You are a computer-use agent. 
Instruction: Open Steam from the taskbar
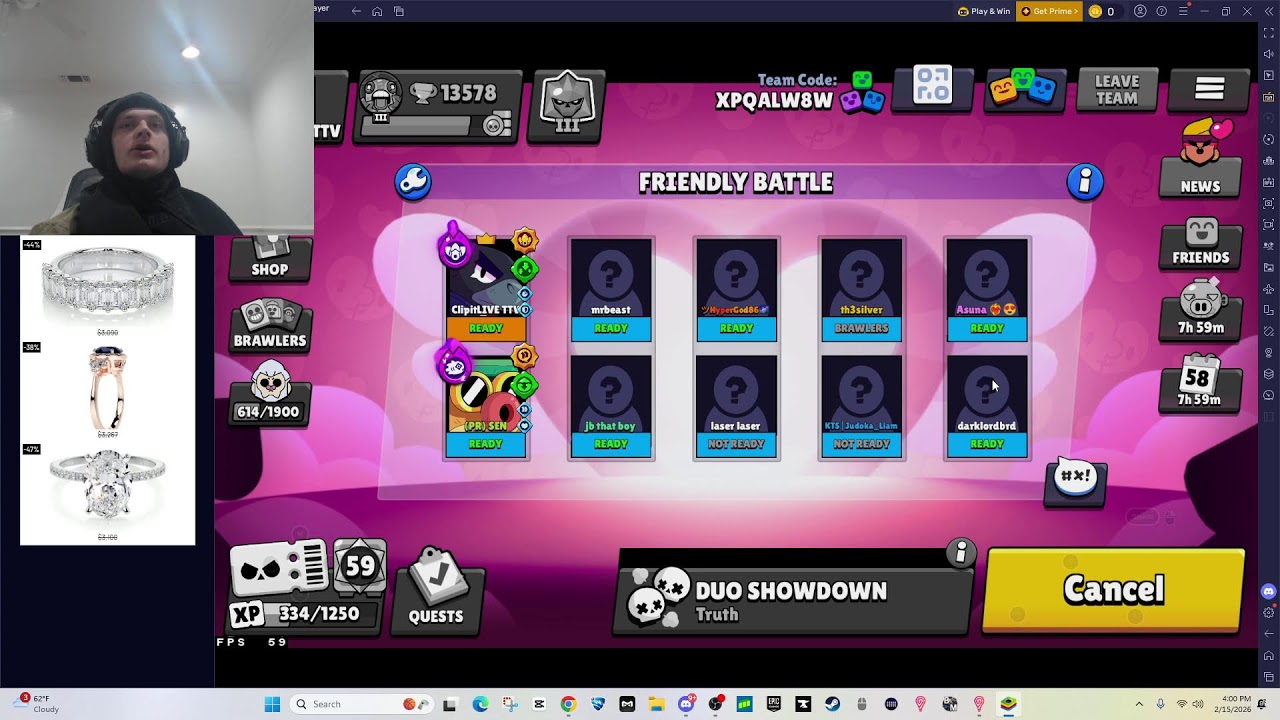[x=832, y=704]
